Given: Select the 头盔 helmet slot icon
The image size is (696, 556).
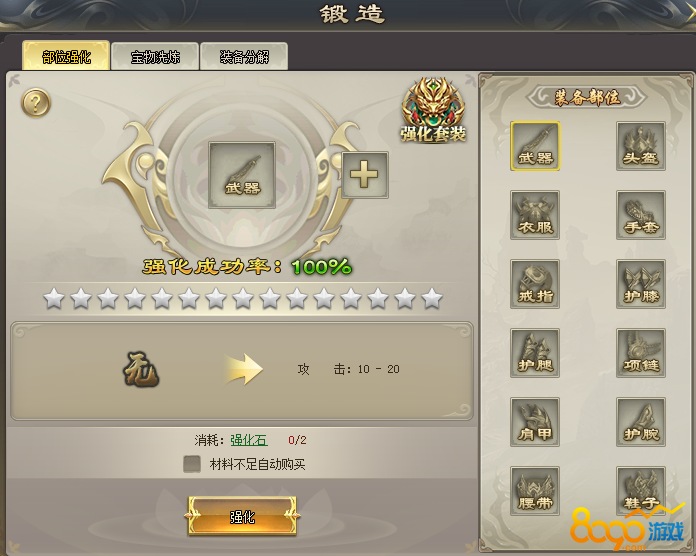Looking at the screenshot, I should pos(641,146).
